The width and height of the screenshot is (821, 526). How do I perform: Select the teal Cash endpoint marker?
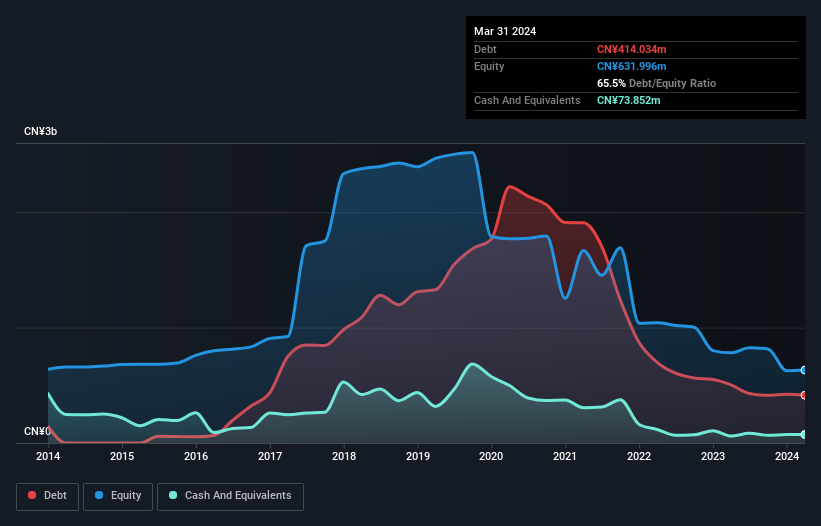(x=803, y=434)
